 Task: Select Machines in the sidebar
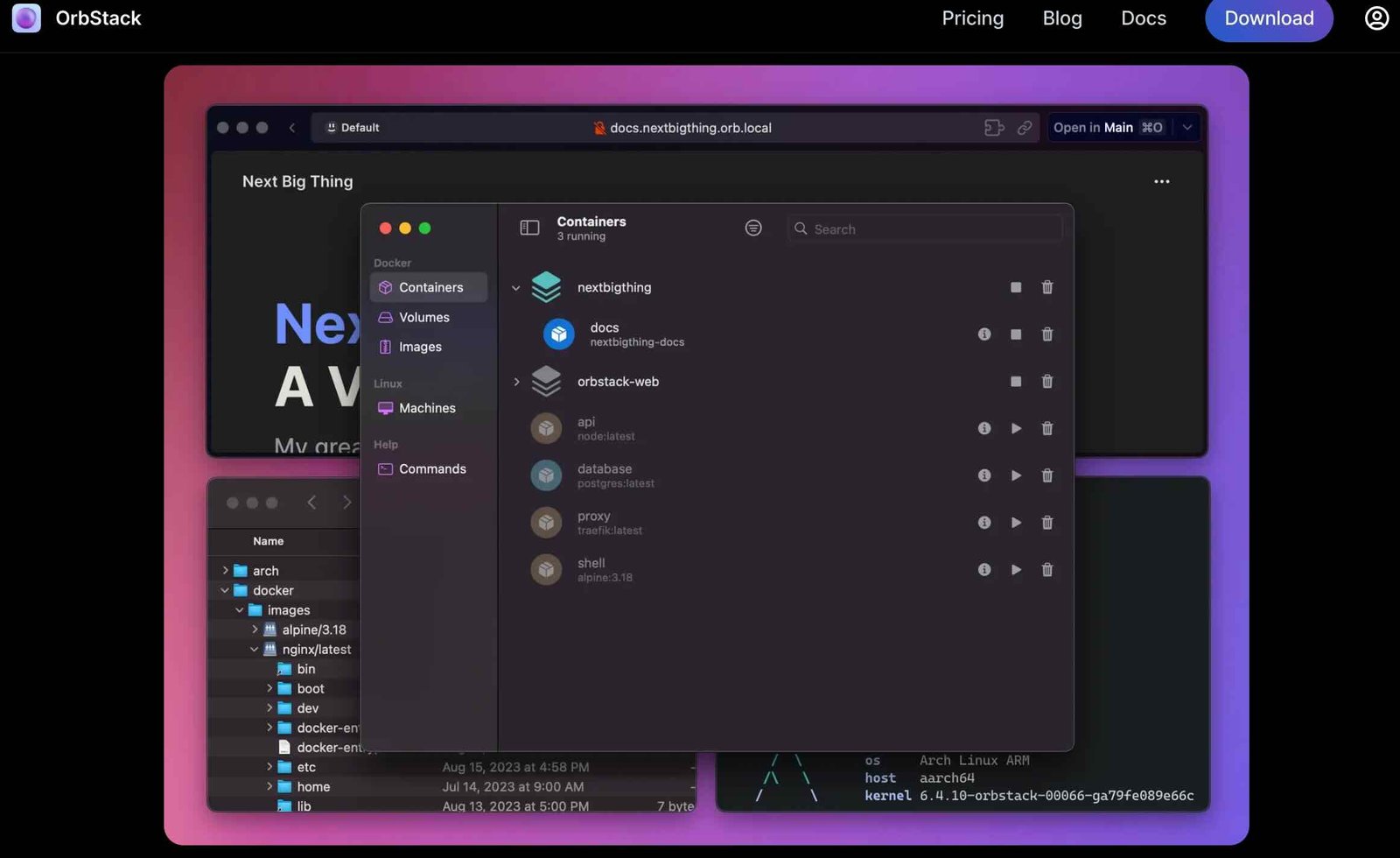pyautogui.click(x=429, y=408)
